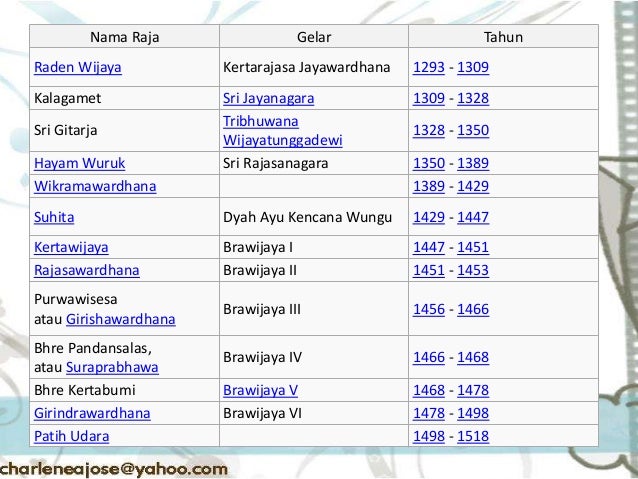Follow the Kertawijaya link
638x479 pixels.
point(71,247)
